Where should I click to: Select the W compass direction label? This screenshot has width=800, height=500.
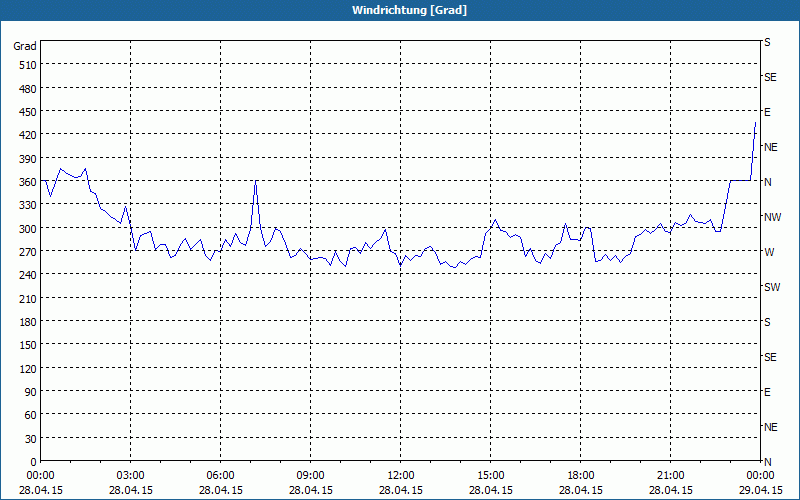[769, 252]
